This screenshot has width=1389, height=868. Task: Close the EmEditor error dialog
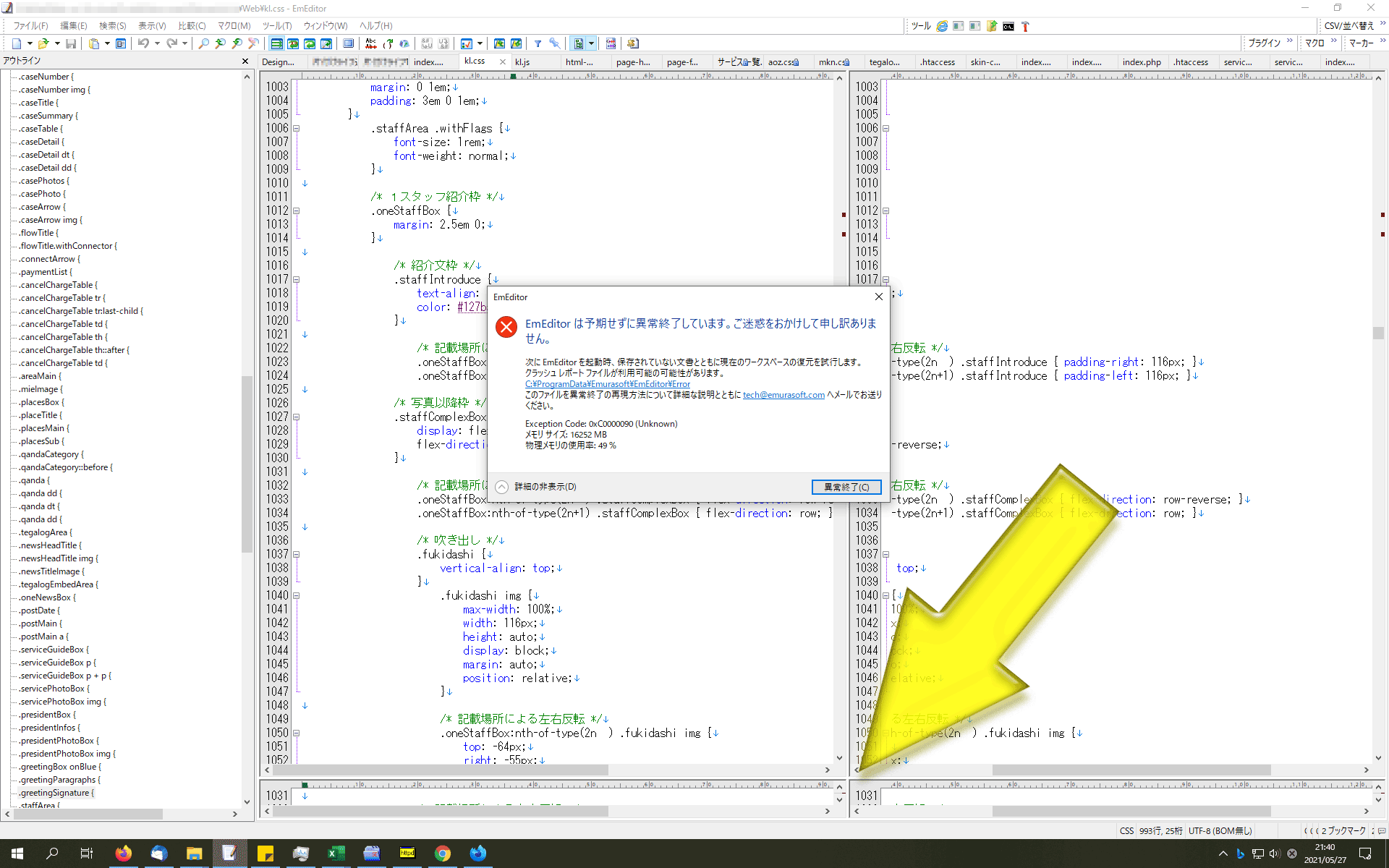pyautogui.click(x=878, y=297)
